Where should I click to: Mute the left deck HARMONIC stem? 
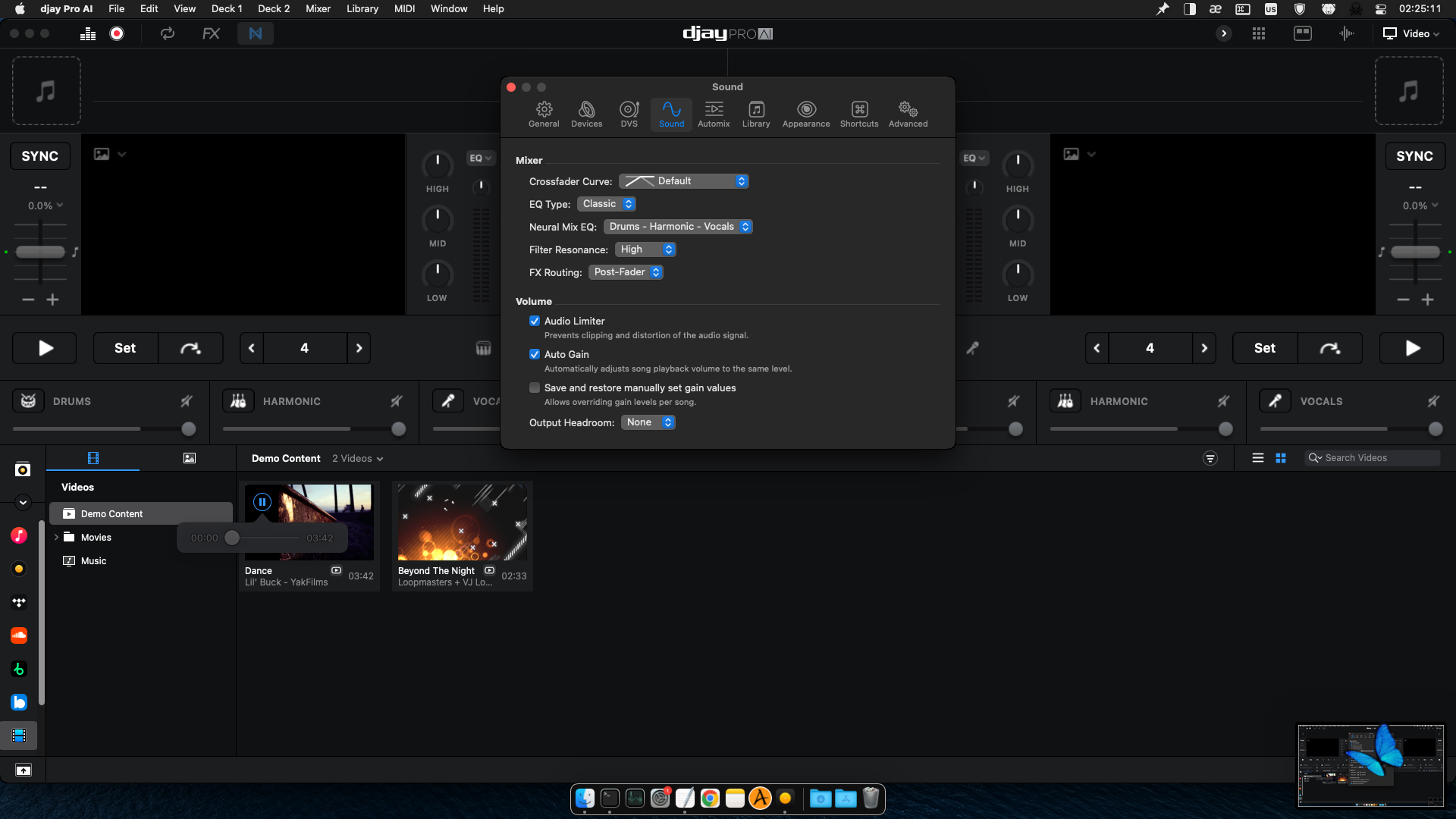click(397, 401)
